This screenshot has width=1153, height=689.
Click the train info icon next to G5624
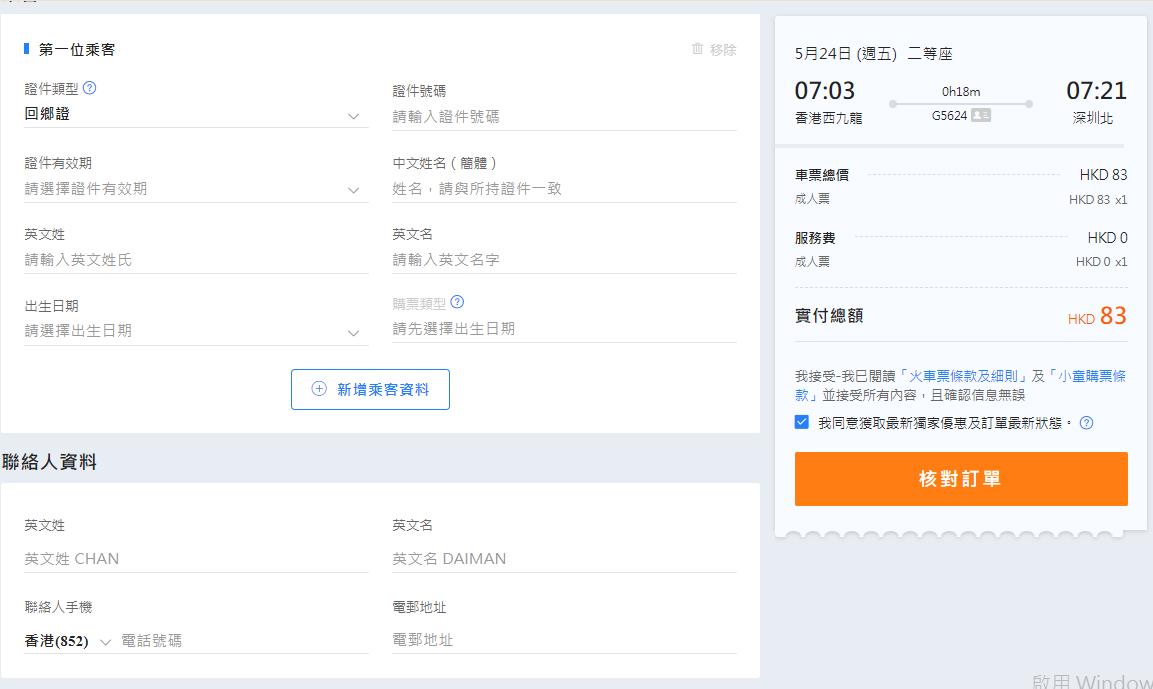pyautogui.click(x=981, y=116)
